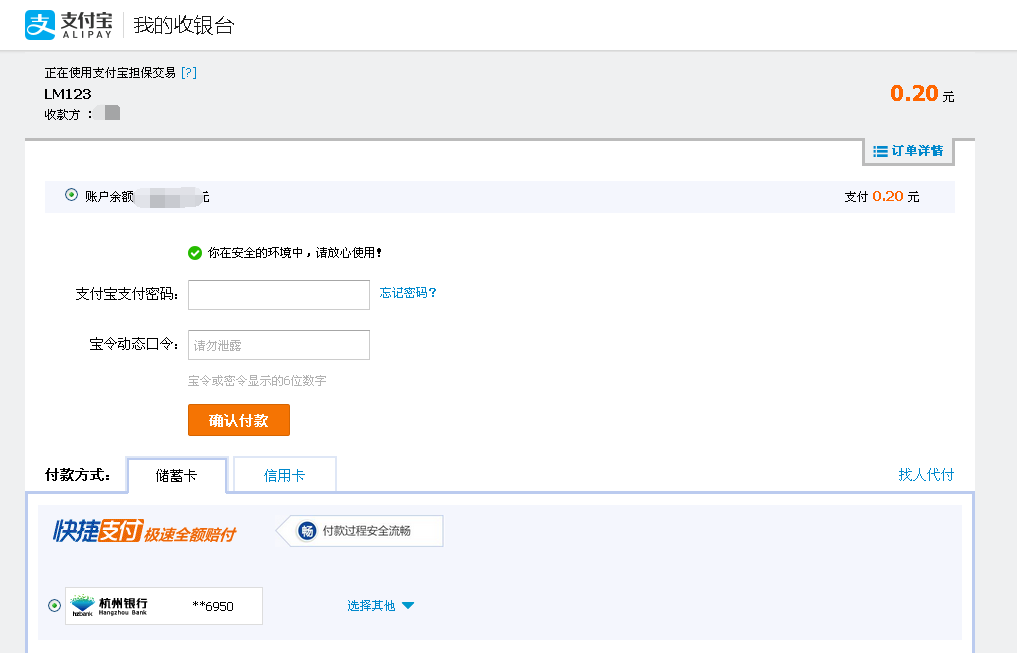Click the green security checkmark icon
Viewport: 1017px width, 653px height.
[x=195, y=253]
